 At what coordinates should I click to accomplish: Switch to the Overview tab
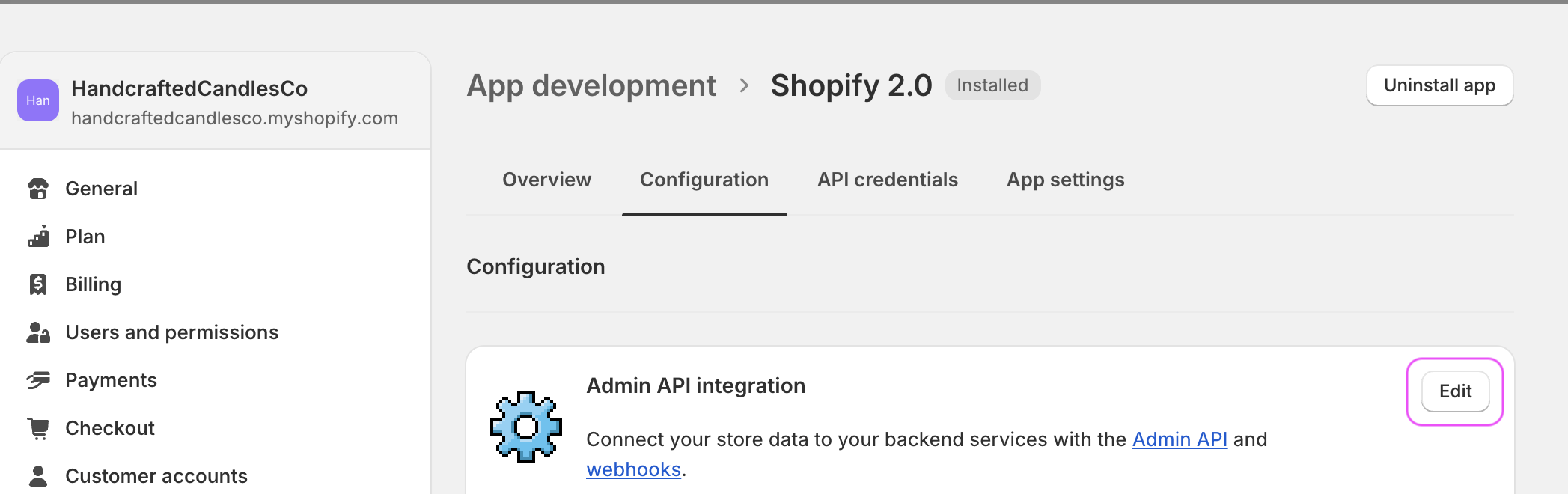(546, 180)
